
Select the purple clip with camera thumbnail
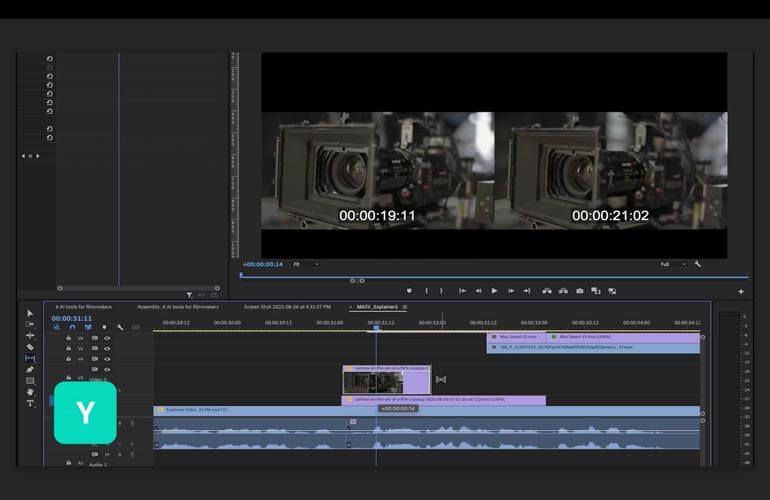(386, 380)
